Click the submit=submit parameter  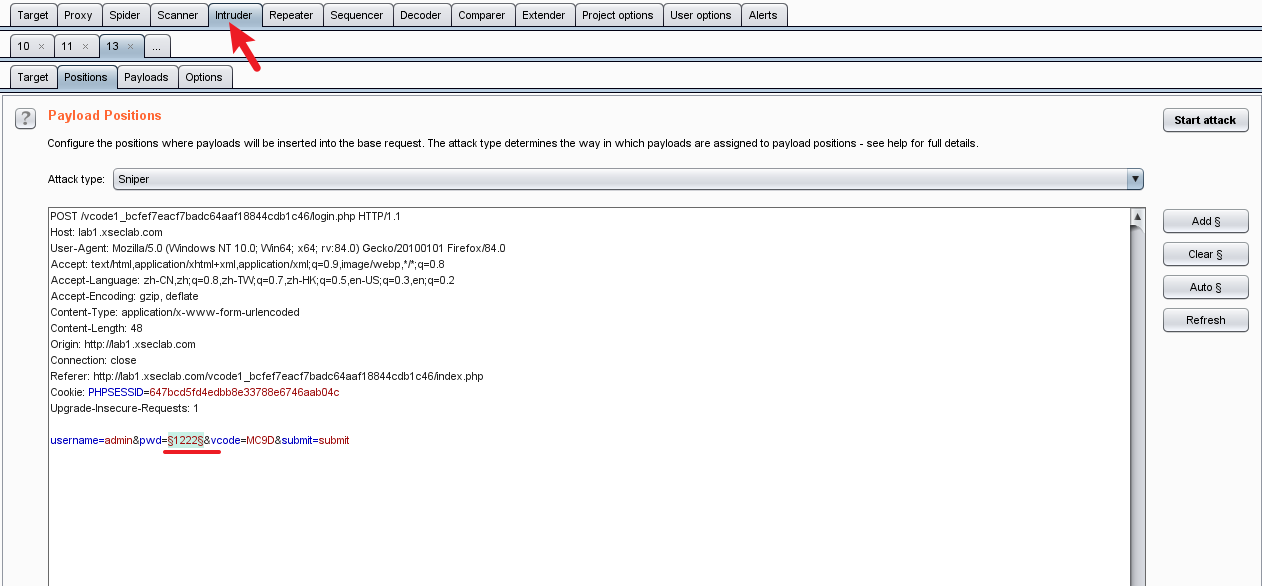pos(315,440)
